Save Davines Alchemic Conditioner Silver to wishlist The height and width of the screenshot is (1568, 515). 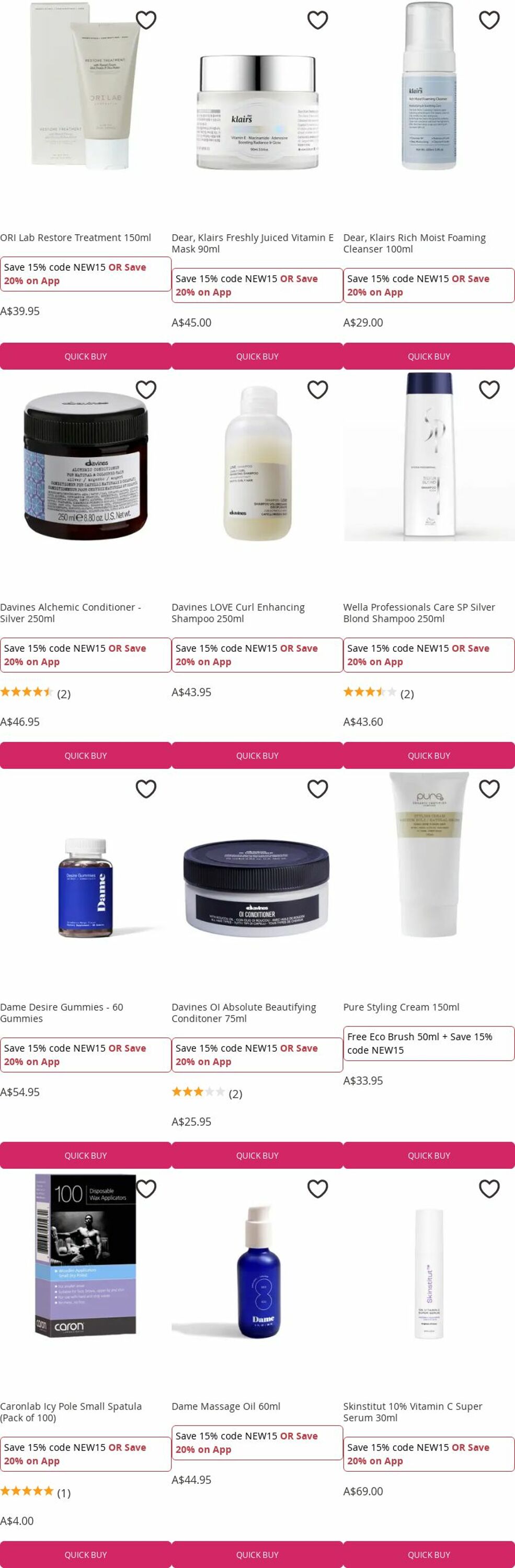click(146, 389)
